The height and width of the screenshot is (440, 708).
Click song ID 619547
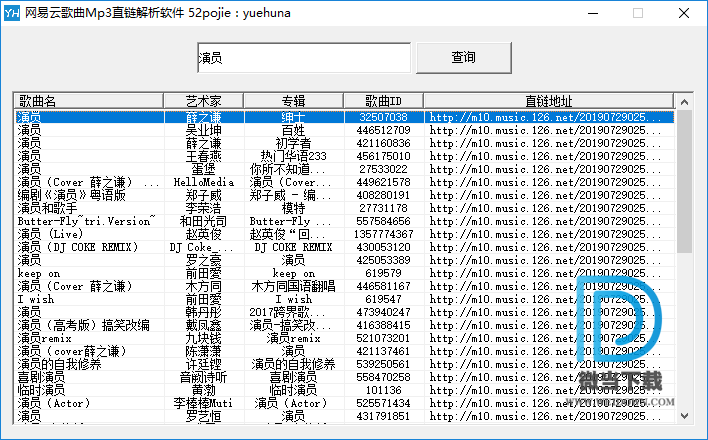tap(383, 300)
